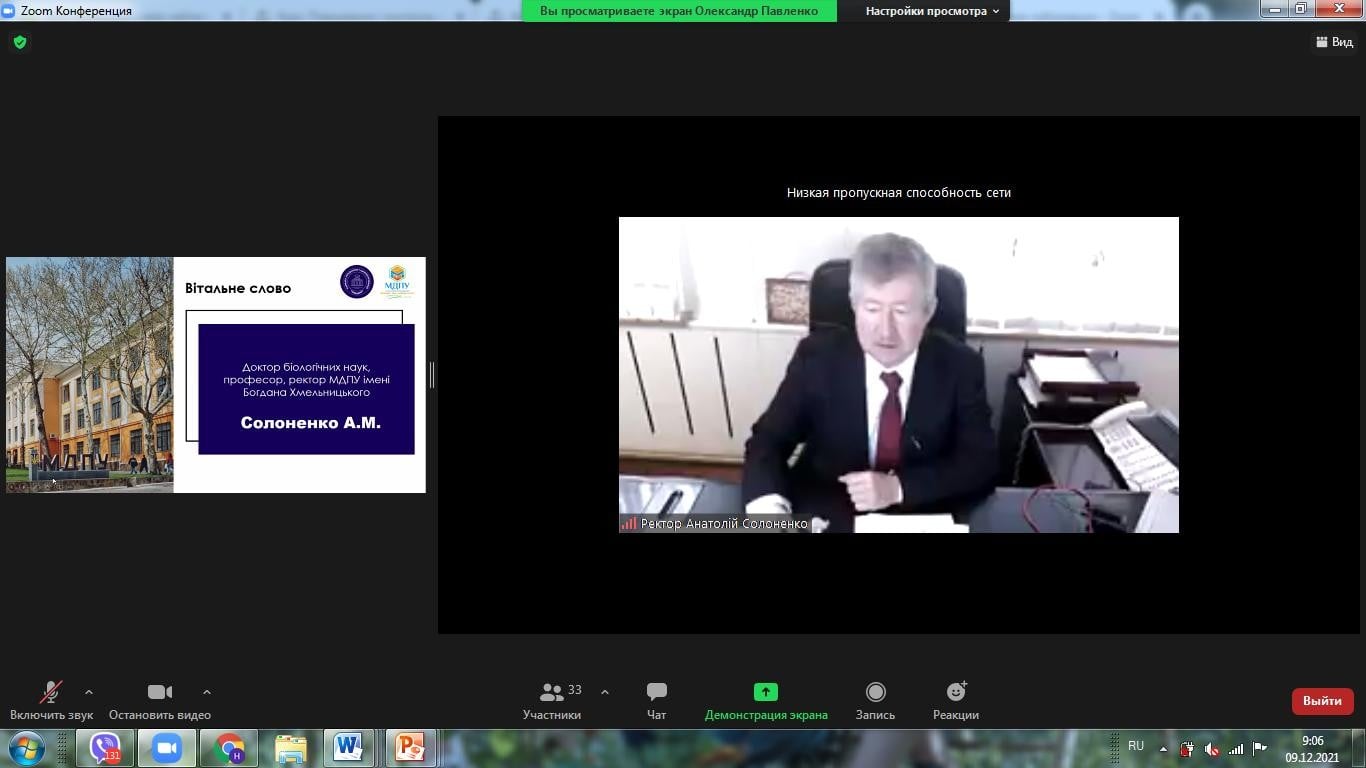Click the Record button icon
The width and height of the screenshot is (1366, 768).
point(875,692)
